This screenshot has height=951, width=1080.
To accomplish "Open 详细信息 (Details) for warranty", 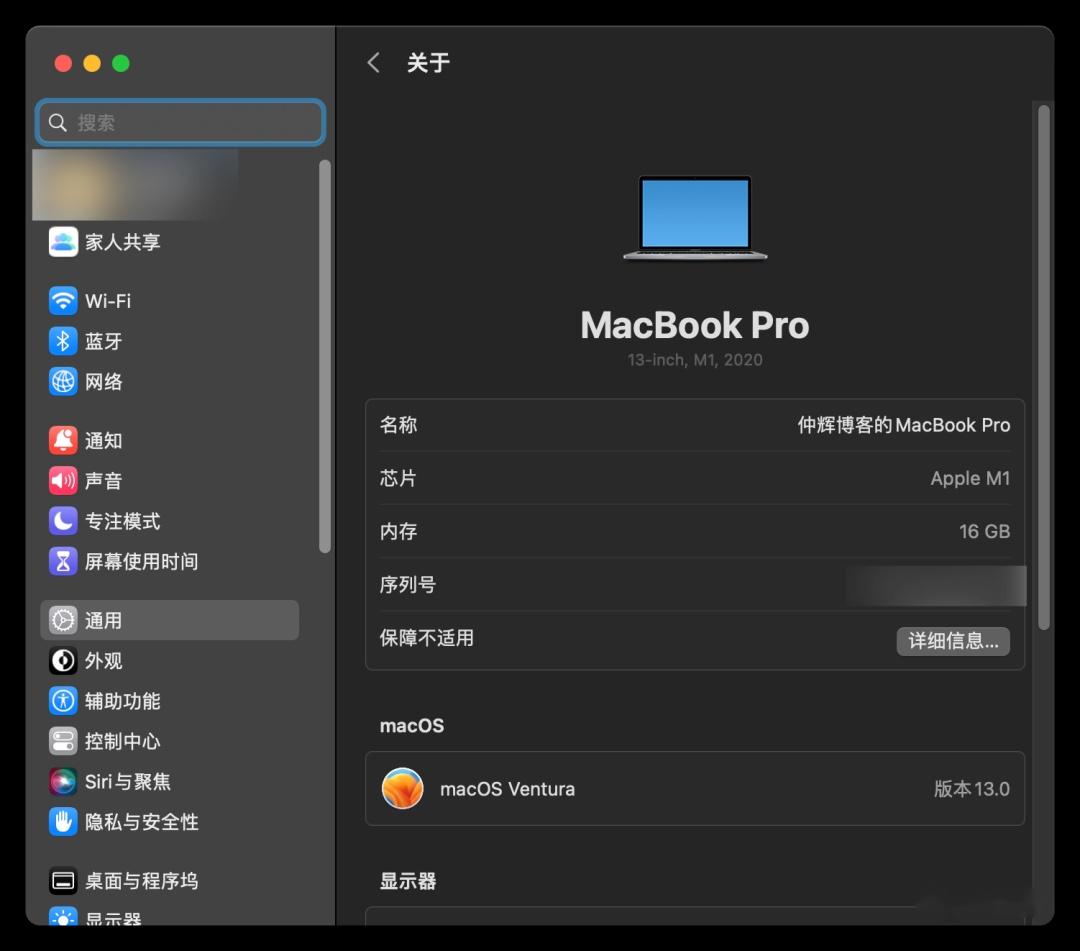I will pos(953,641).
